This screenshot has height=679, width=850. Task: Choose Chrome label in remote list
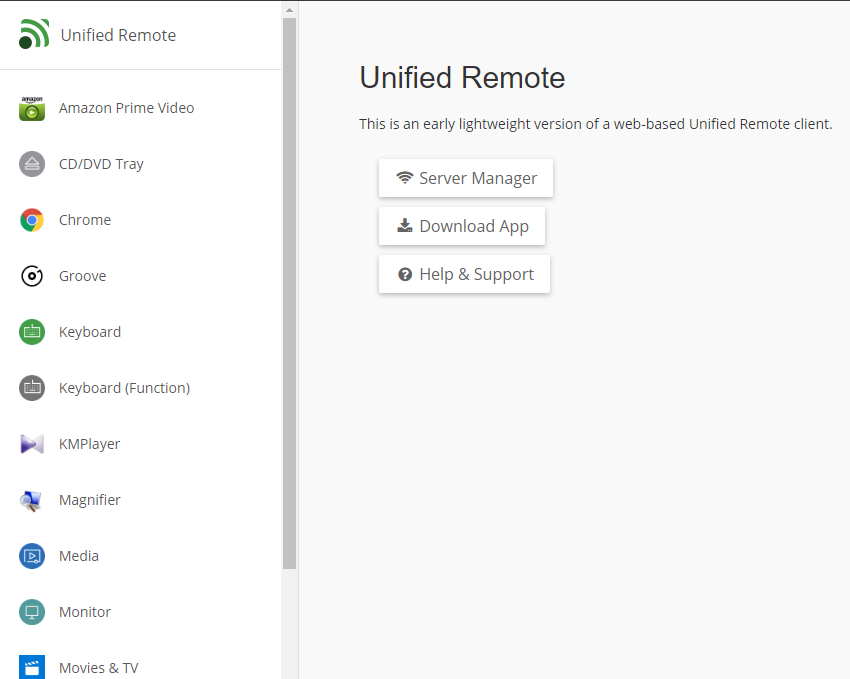click(x=85, y=220)
